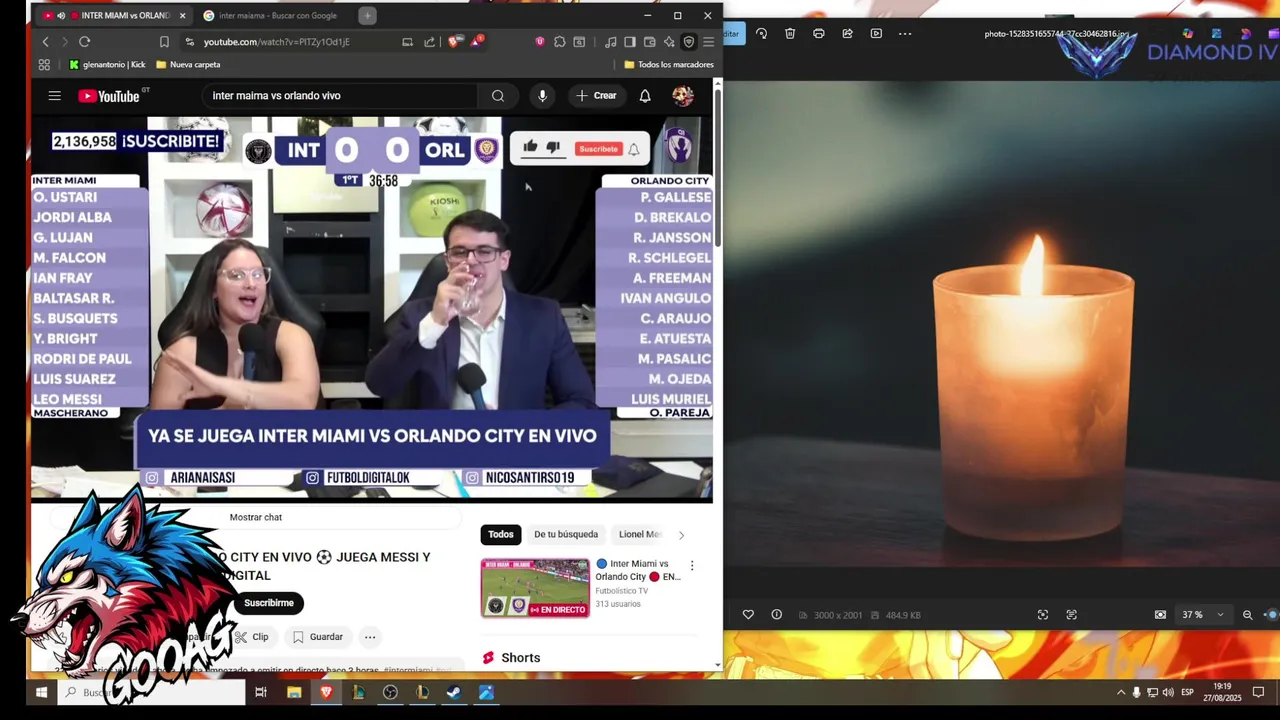Open options for Futbolístico TV video
The image size is (1280, 720).
(x=691, y=565)
